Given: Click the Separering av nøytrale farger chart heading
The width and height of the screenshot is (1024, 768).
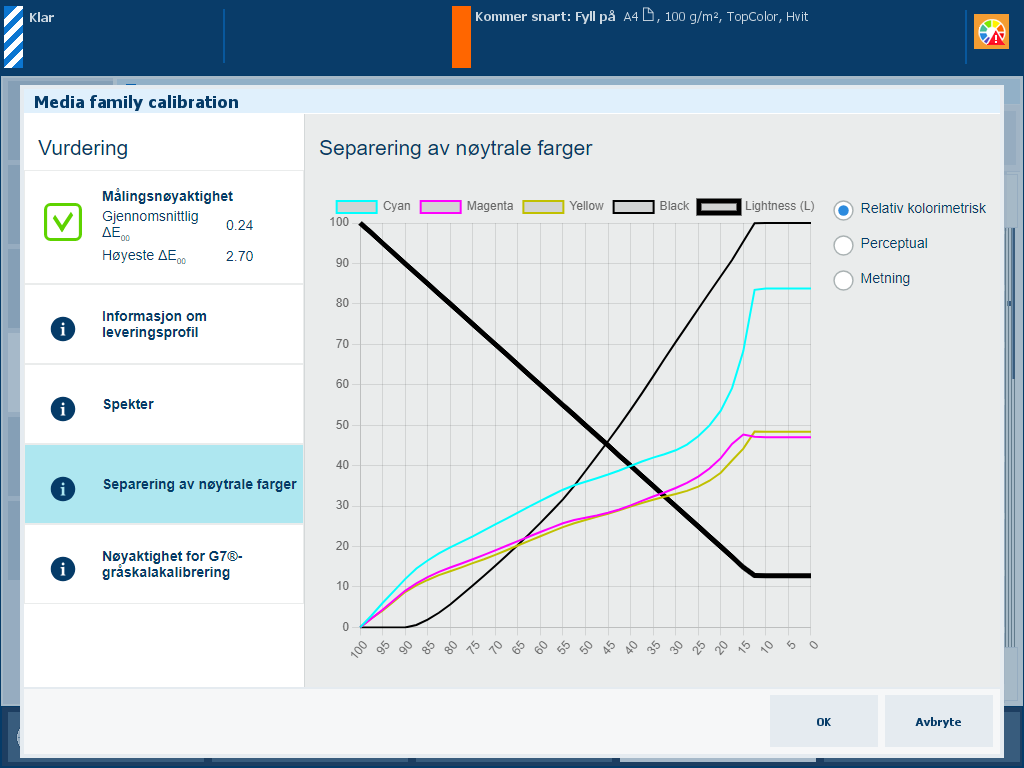Looking at the screenshot, I should [456, 148].
